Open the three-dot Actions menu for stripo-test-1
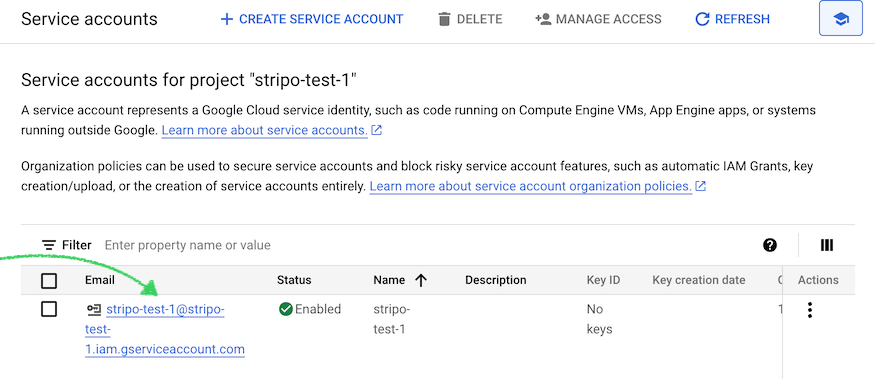 810,310
